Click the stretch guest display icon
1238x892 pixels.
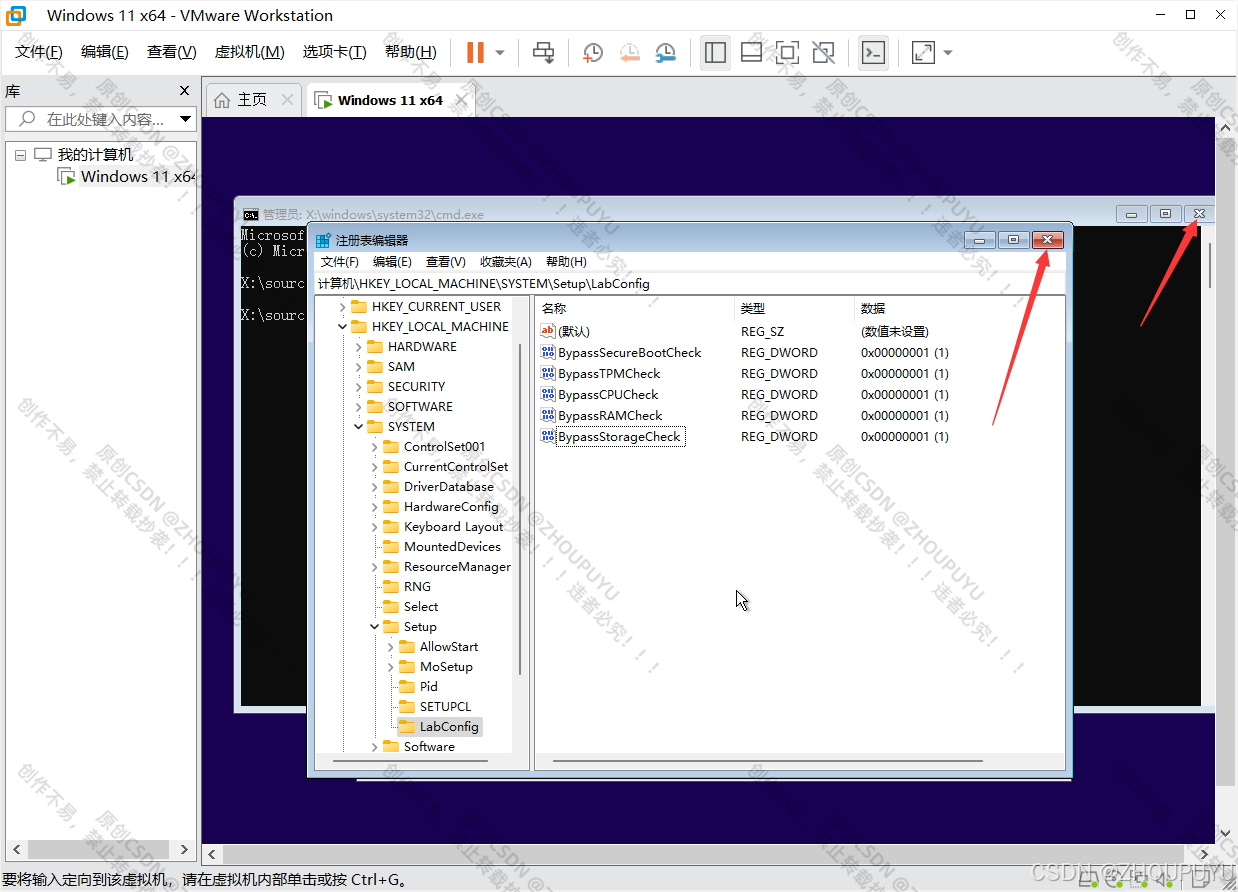(923, 52)
